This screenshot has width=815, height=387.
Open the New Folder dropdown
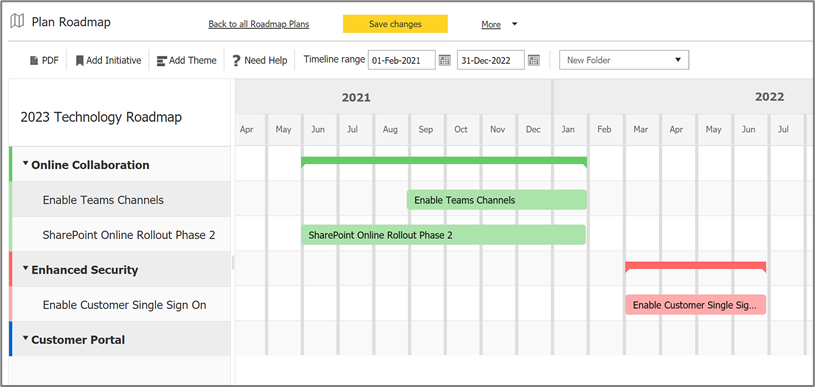tap(624, 60)
